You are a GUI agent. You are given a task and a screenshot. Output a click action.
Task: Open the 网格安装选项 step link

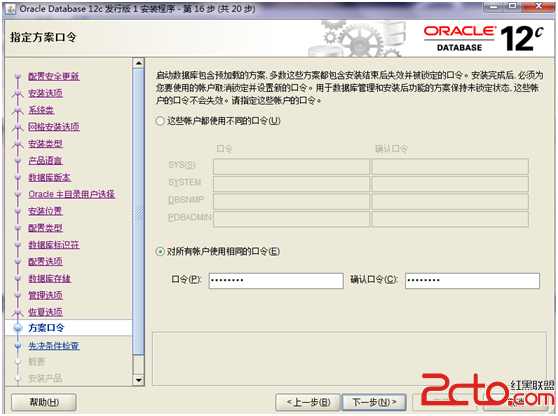[x=54, y=127]
